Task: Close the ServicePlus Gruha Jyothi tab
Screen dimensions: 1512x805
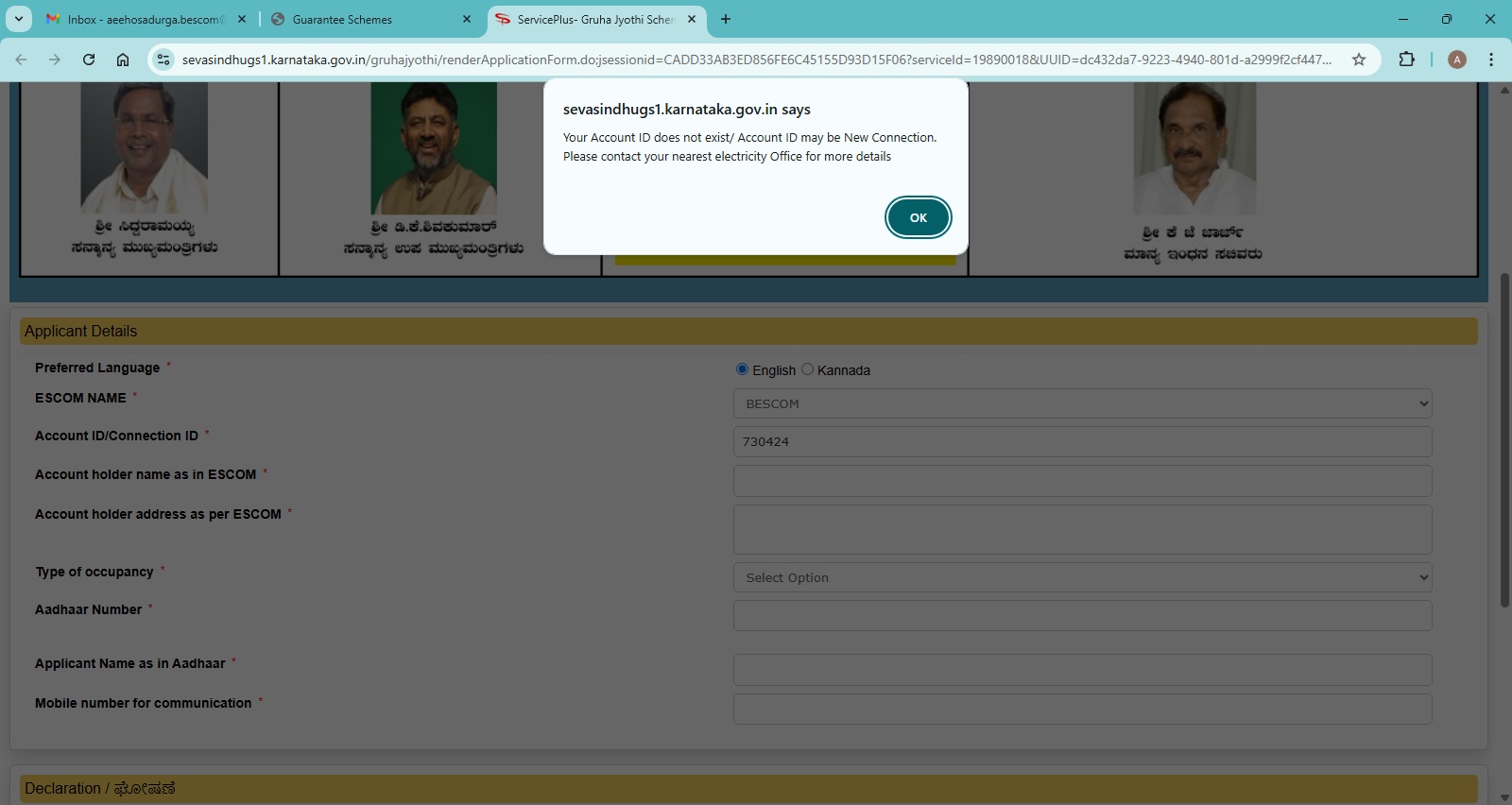Action: point(692,19)
